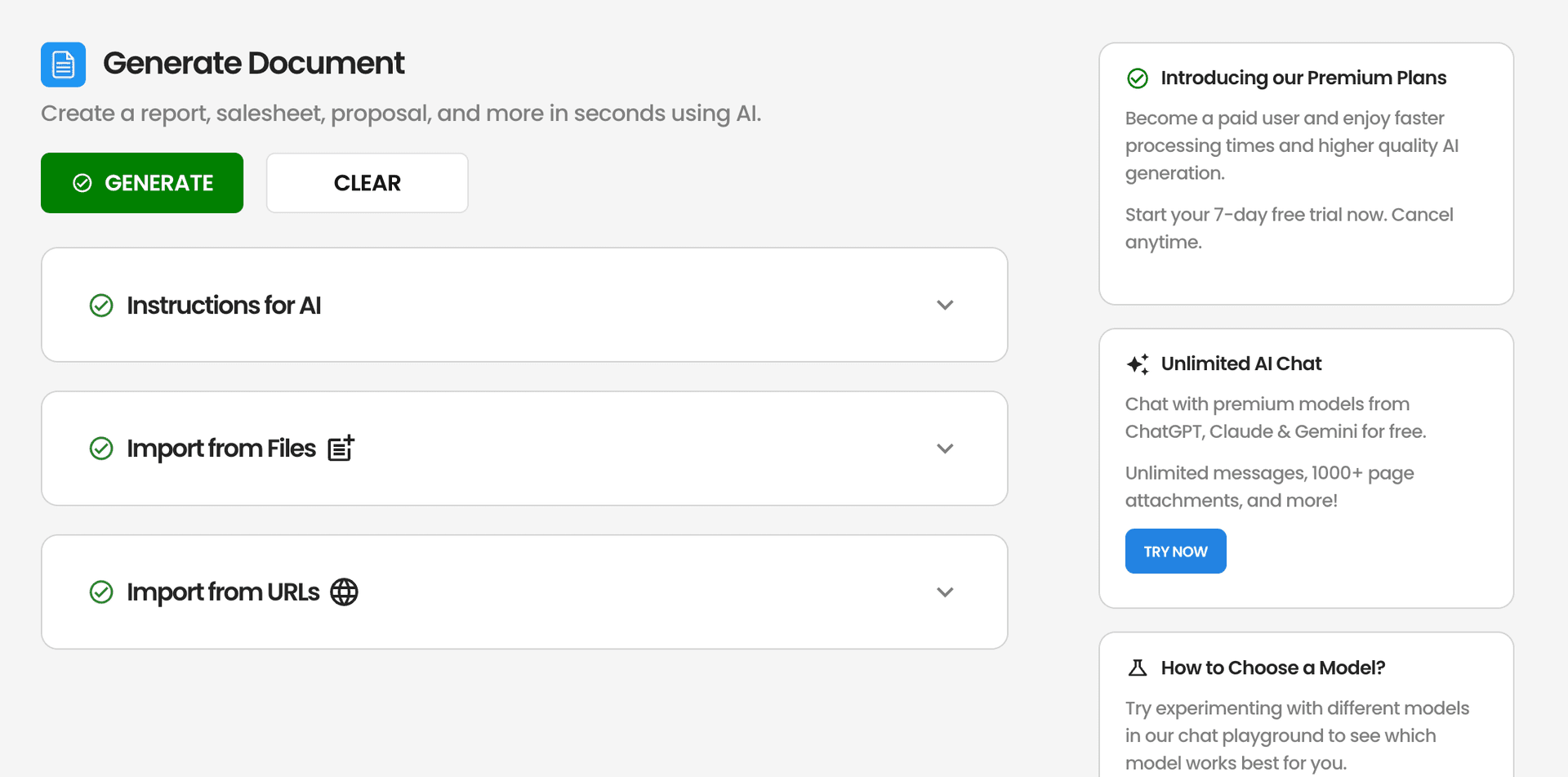
Task: Open the Generate Document header title
Action: [253, 63]
